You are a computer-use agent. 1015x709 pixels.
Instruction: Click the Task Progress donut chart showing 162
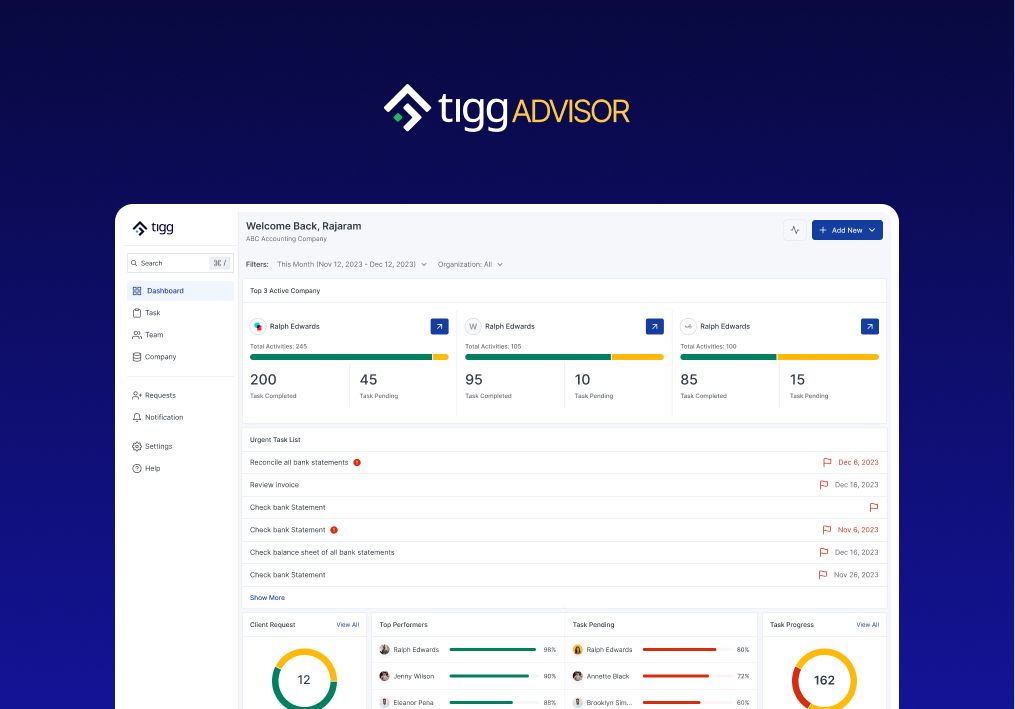click(x=824, y=679)
